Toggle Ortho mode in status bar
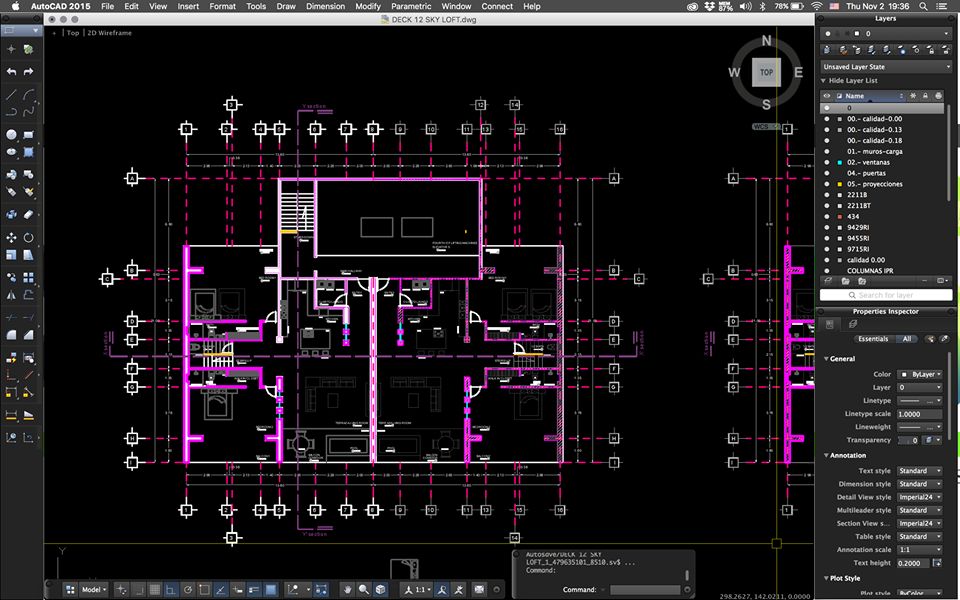This screenshot has width=960, height=600. point(170,590)
